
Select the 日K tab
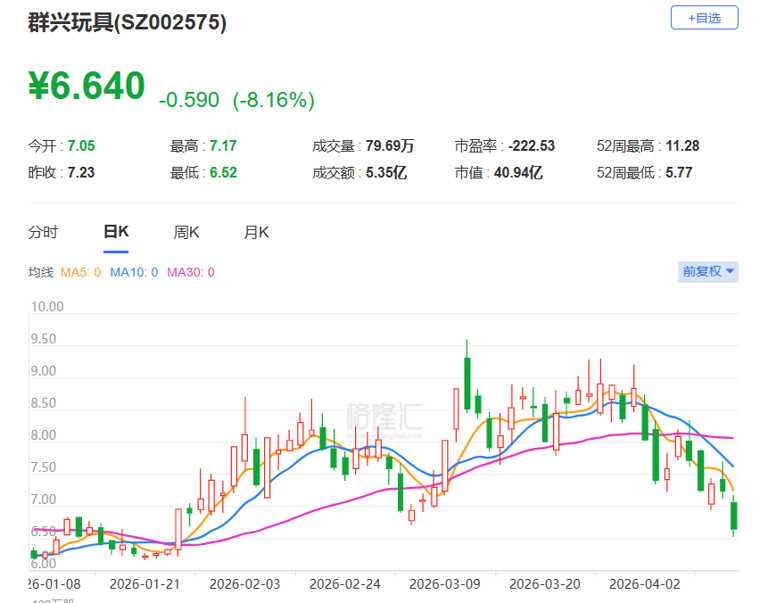116,232
